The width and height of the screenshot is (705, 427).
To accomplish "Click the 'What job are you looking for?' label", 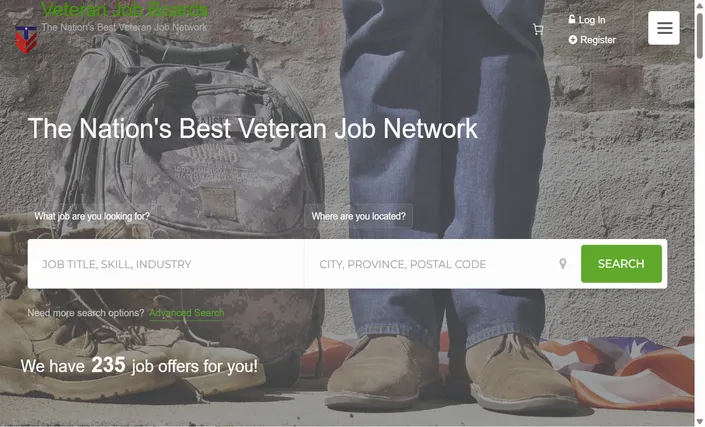I will click(x=92, y=216).
